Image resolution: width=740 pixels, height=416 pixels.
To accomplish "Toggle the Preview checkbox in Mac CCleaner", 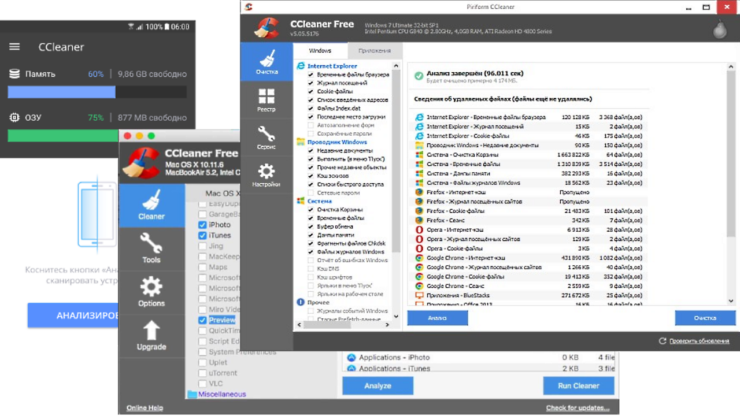I will tap(202, 320).
